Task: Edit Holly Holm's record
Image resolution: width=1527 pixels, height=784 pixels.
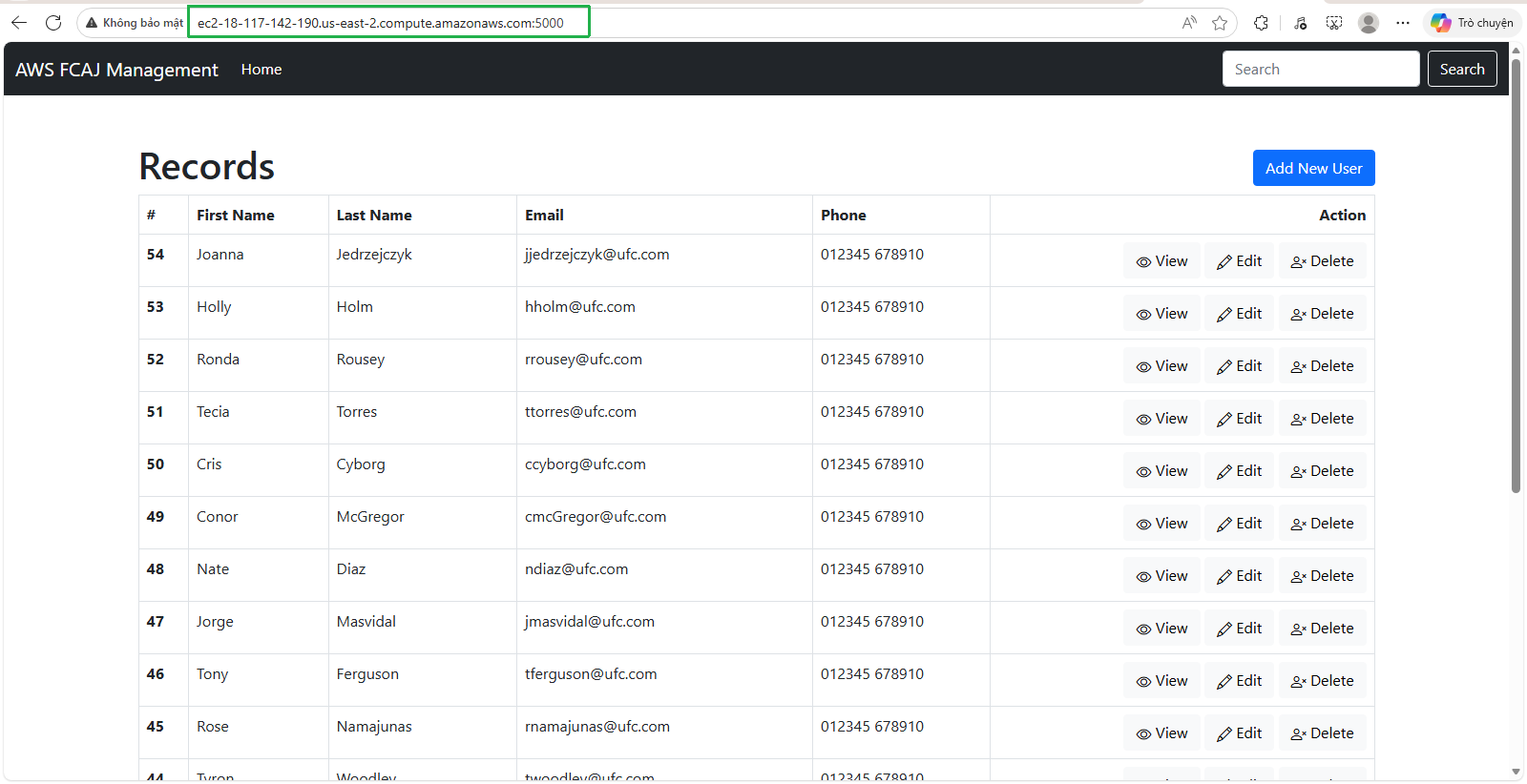Action: (1239, 314)
